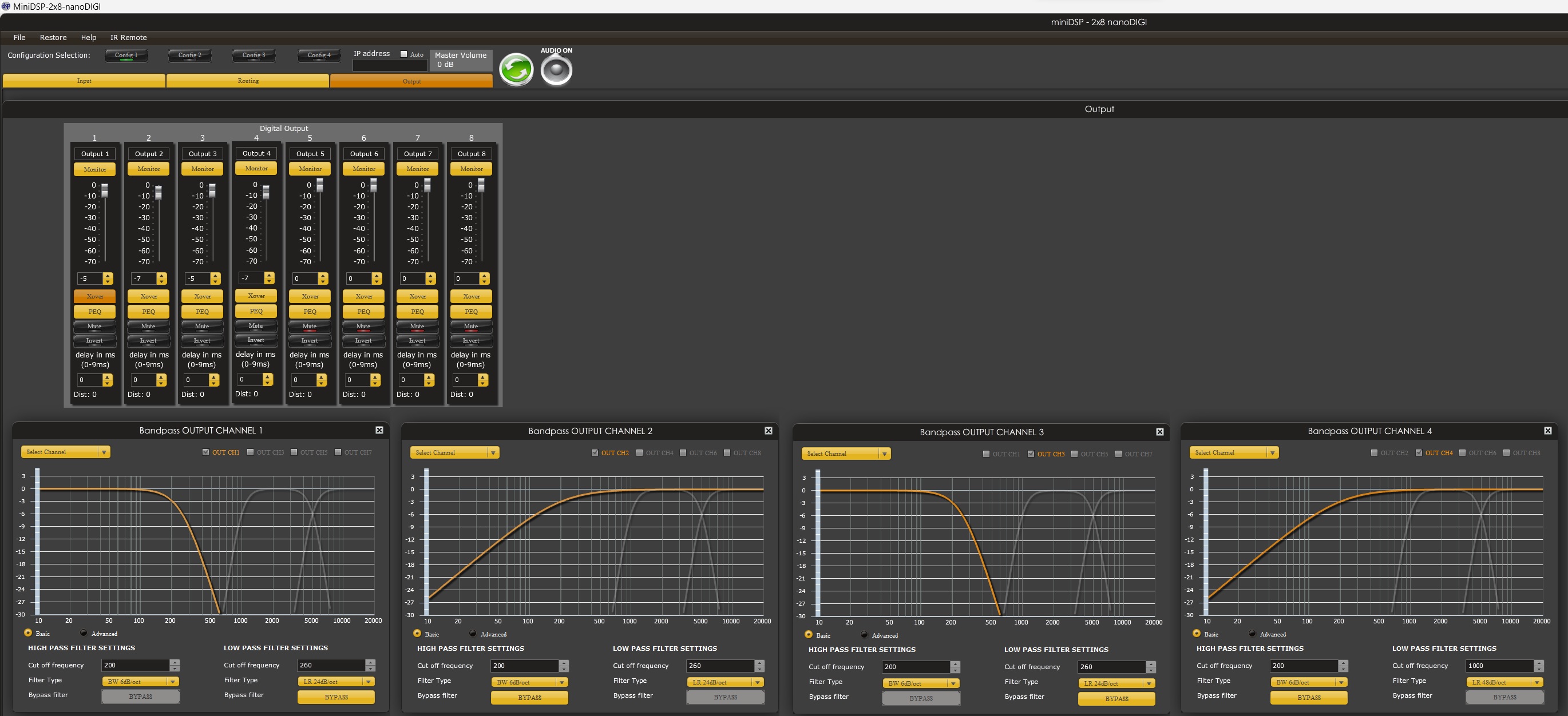Screen dimensions: 1568x716
Task: Click Channel 1 high pass BYPASS button
Action: tap(141, 697)
